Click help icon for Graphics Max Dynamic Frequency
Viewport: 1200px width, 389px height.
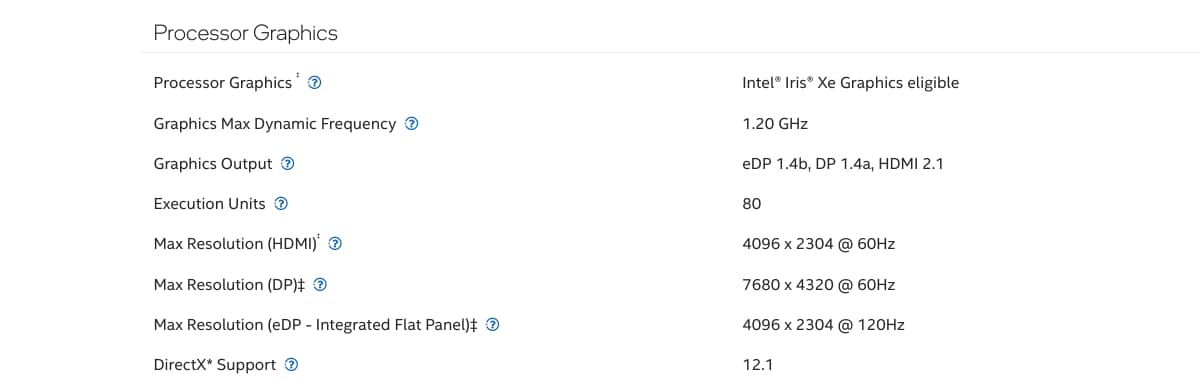pos(411,124)
